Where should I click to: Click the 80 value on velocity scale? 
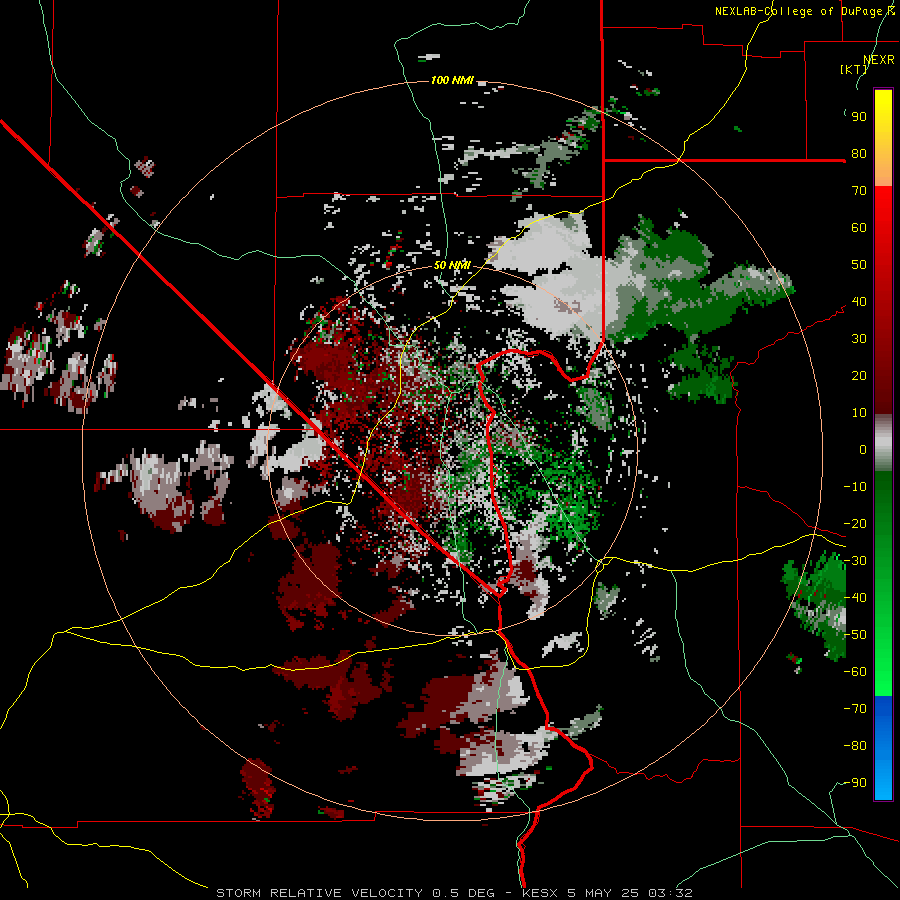coord(859,154)
